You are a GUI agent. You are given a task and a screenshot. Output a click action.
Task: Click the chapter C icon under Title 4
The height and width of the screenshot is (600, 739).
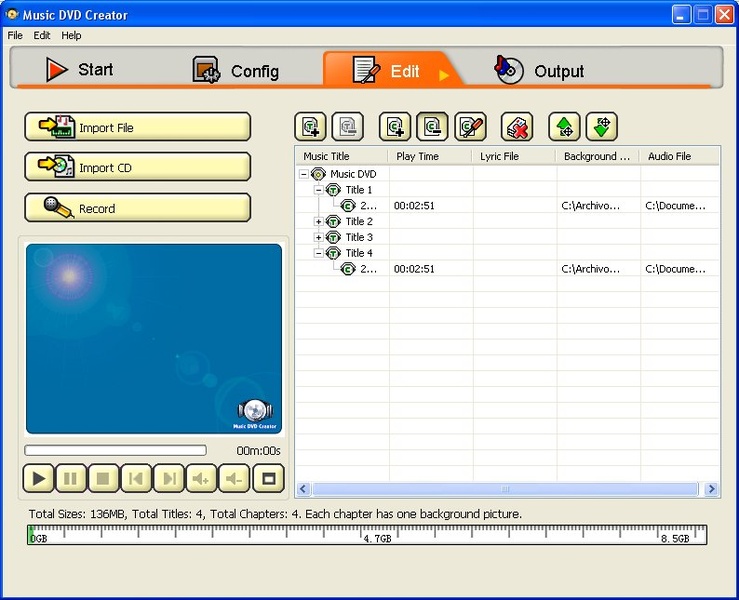(348, 269)
